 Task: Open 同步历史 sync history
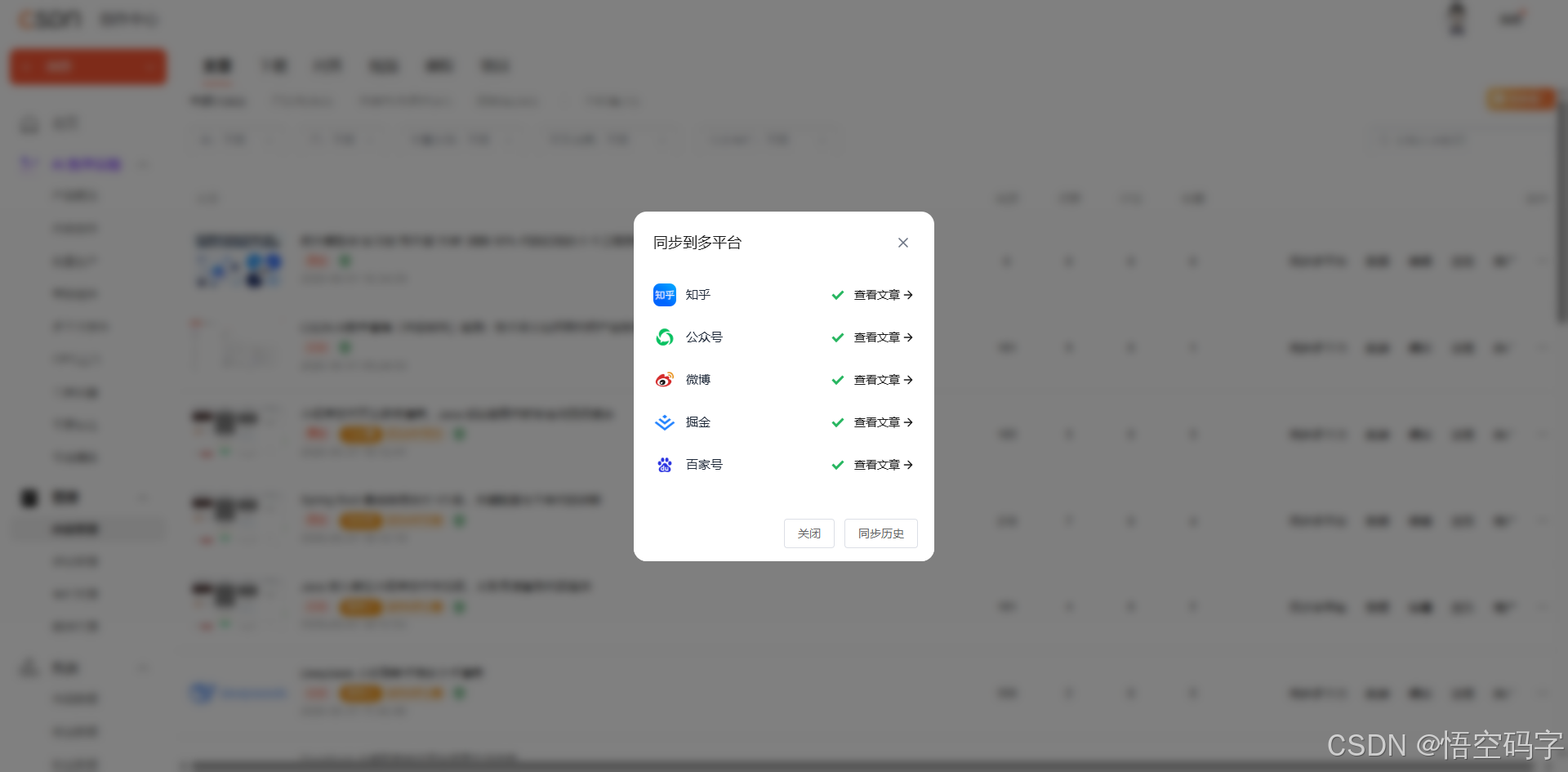(881, 533)
